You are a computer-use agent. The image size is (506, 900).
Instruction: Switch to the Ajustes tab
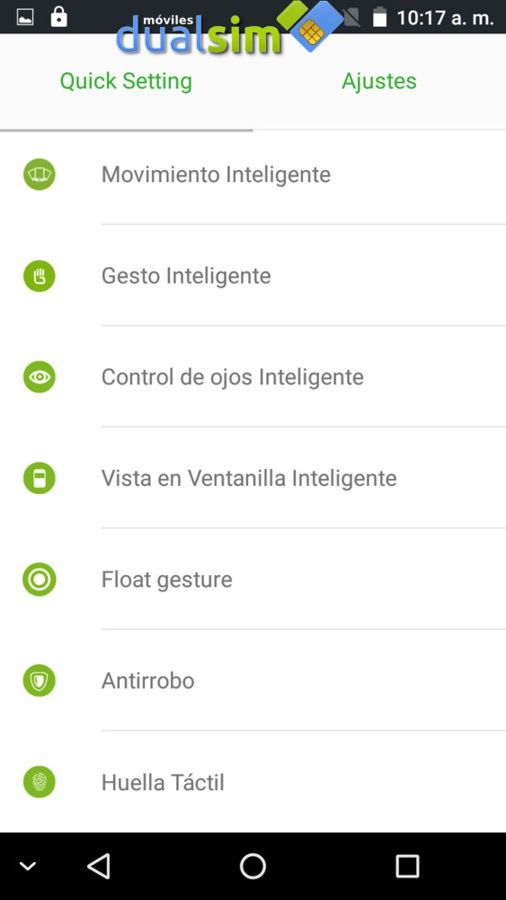(x=379, y=81)
